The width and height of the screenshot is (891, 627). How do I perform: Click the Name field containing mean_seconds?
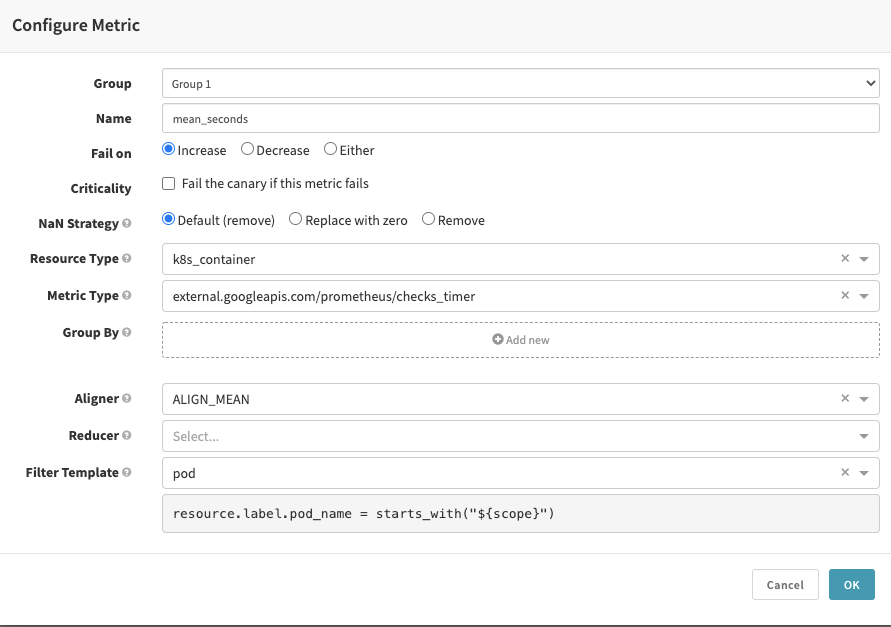coord(520,119)
